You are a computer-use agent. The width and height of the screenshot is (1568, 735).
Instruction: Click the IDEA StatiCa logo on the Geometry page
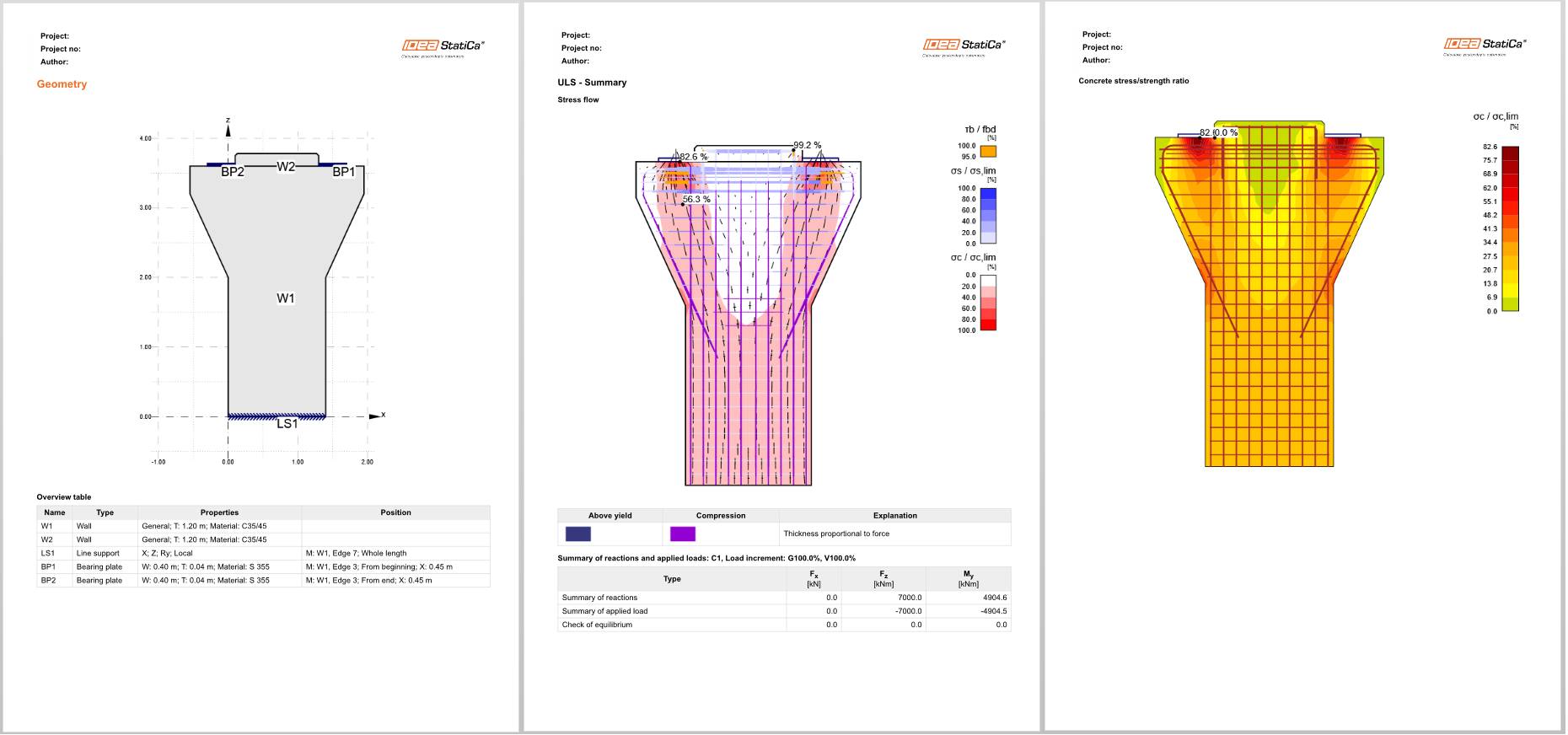(x=443, y=46)
